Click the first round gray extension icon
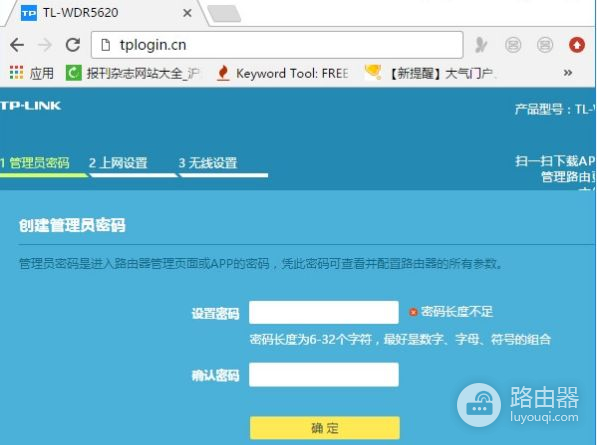597x445 pixels. point(513,45)
